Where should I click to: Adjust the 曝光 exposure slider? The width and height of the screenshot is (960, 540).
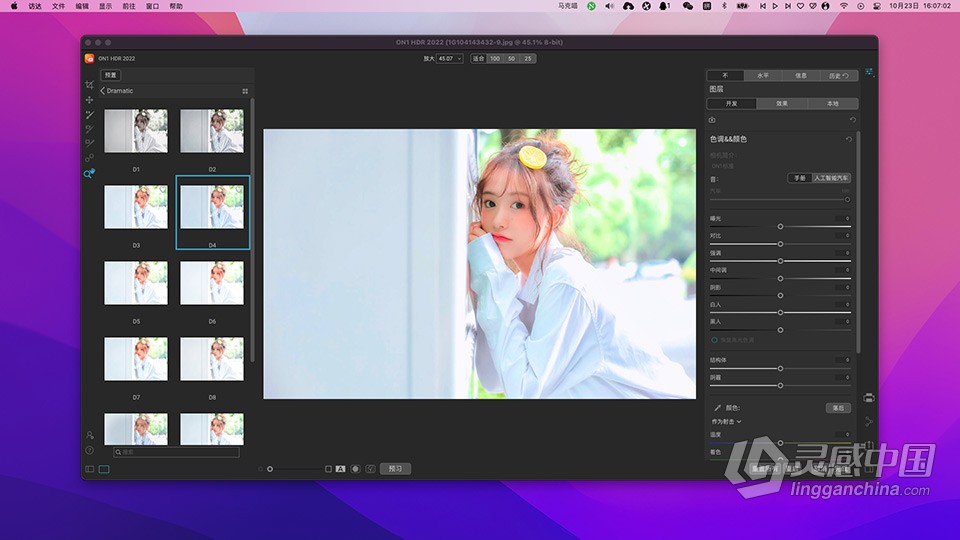[x=780, y=227]
